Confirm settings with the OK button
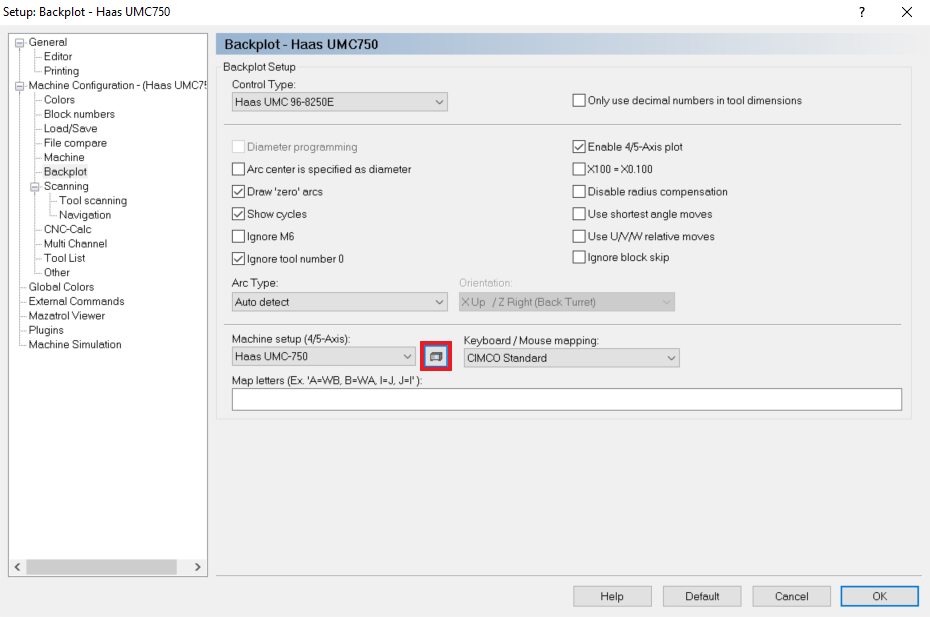 point(879,595)
